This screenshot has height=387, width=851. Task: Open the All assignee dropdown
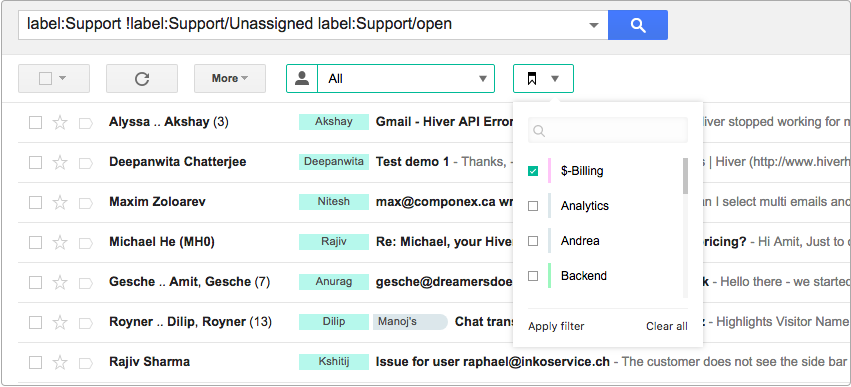[406, 79]
